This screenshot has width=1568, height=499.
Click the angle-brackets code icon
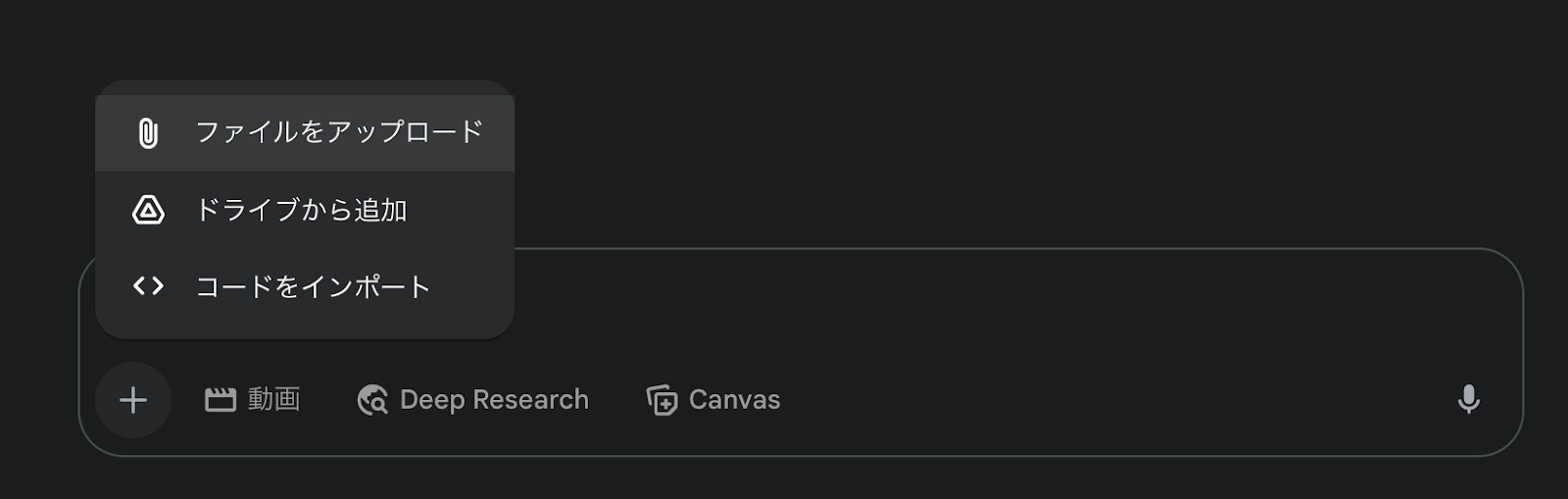click(148, 286)
